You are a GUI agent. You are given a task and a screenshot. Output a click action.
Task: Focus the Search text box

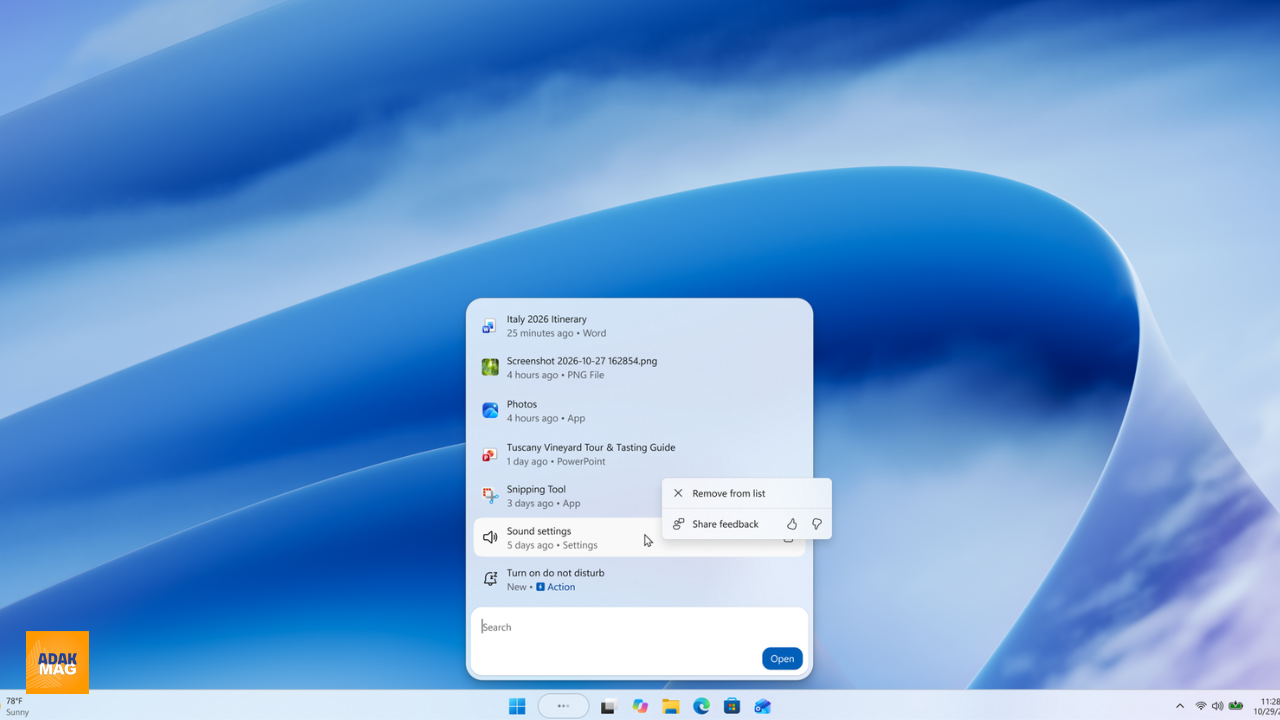(x=639, y=627)
